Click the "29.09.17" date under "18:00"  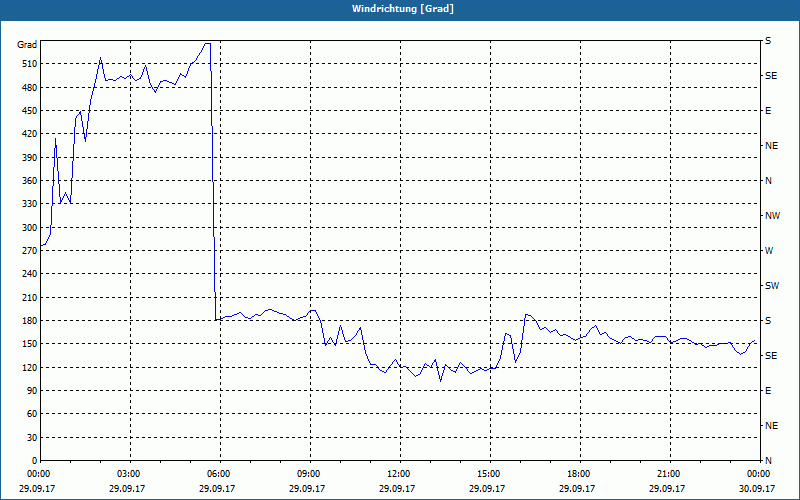click(x=577, y=488)
